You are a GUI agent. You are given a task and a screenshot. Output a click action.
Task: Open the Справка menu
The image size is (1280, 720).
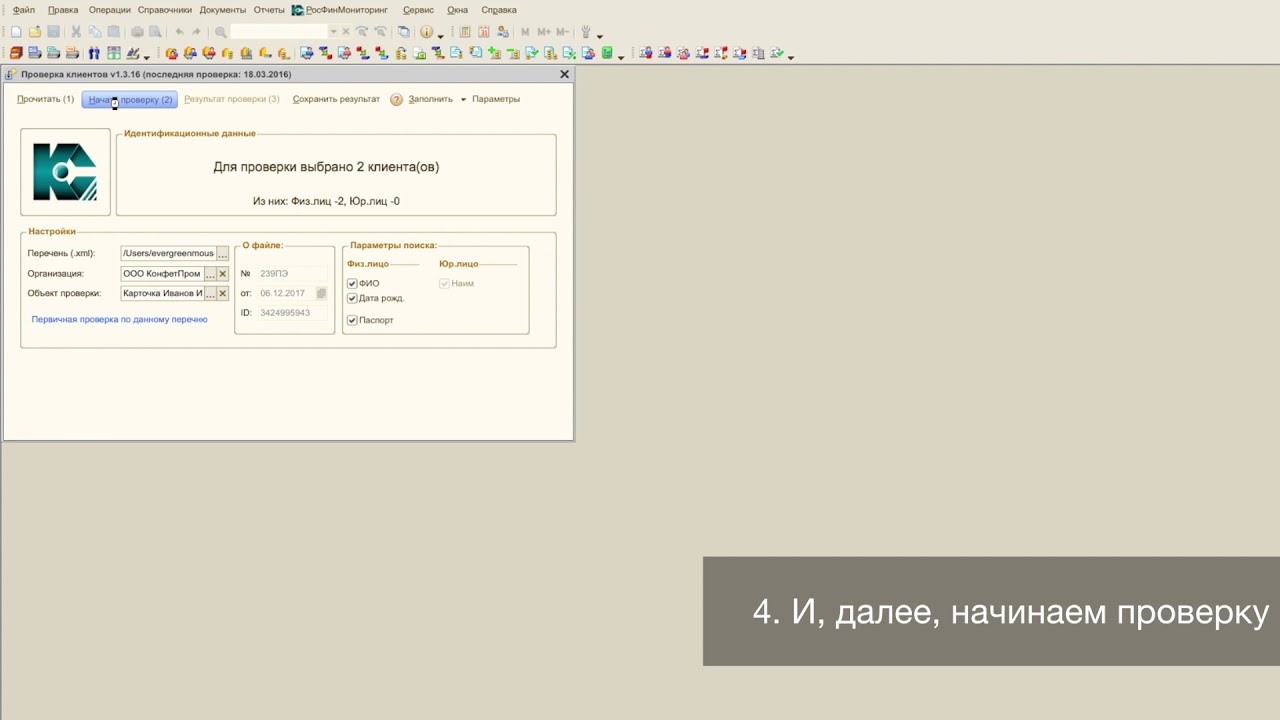point(498,10)
